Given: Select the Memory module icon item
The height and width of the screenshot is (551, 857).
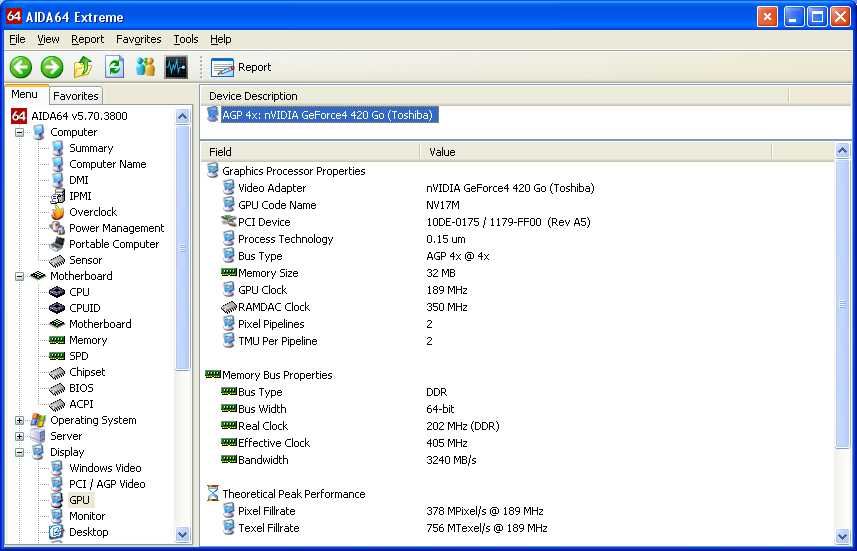Looking at the screenshot, I should [57, 340].
